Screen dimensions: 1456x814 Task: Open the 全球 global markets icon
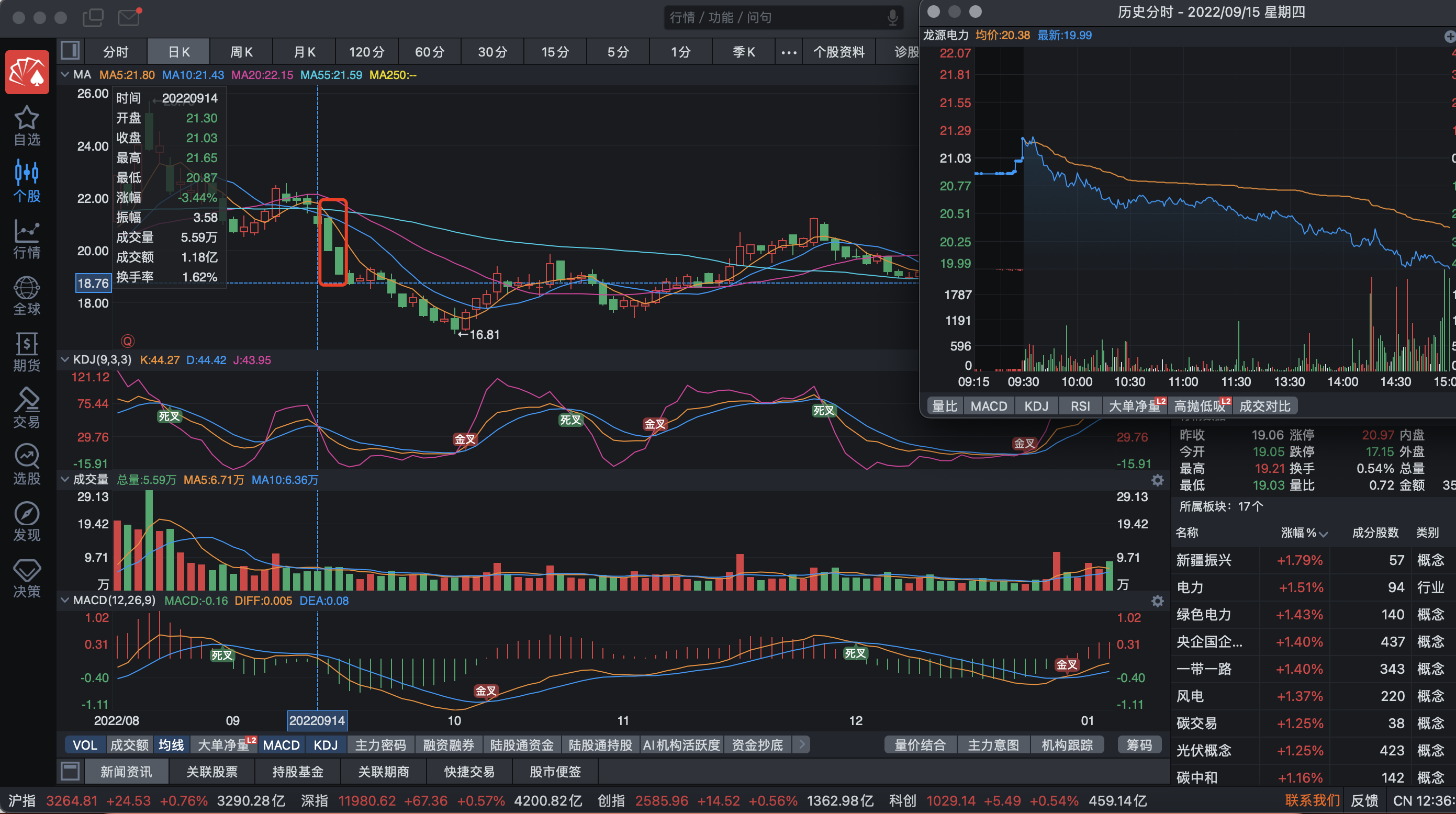point(27,296)
